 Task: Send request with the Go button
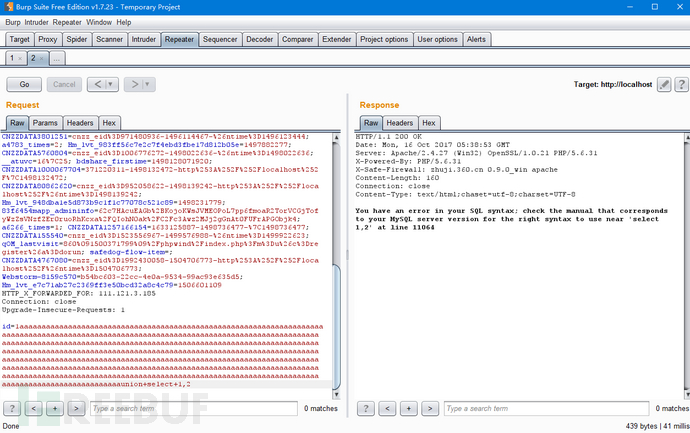coord(24,84)
